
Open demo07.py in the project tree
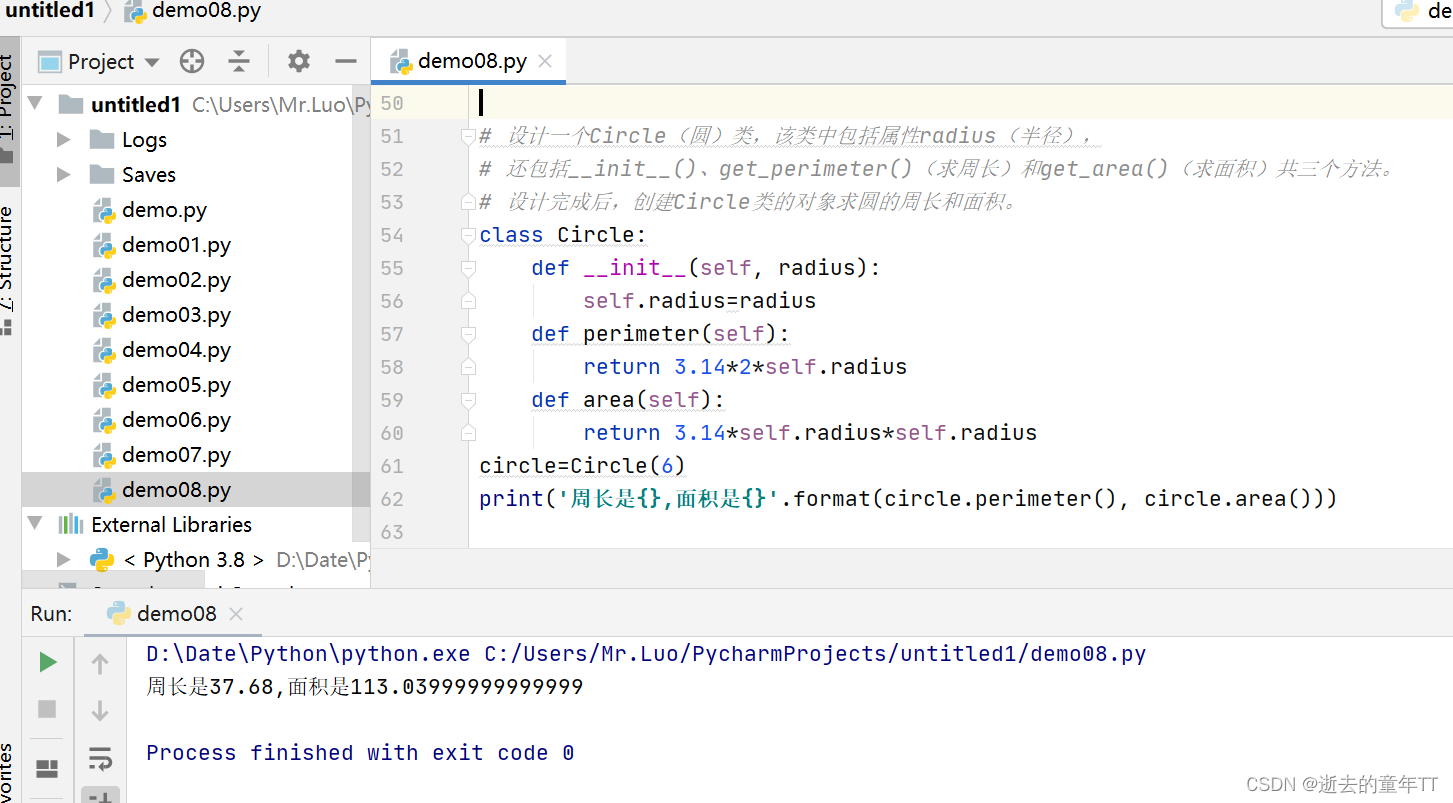tap(176, 454)
